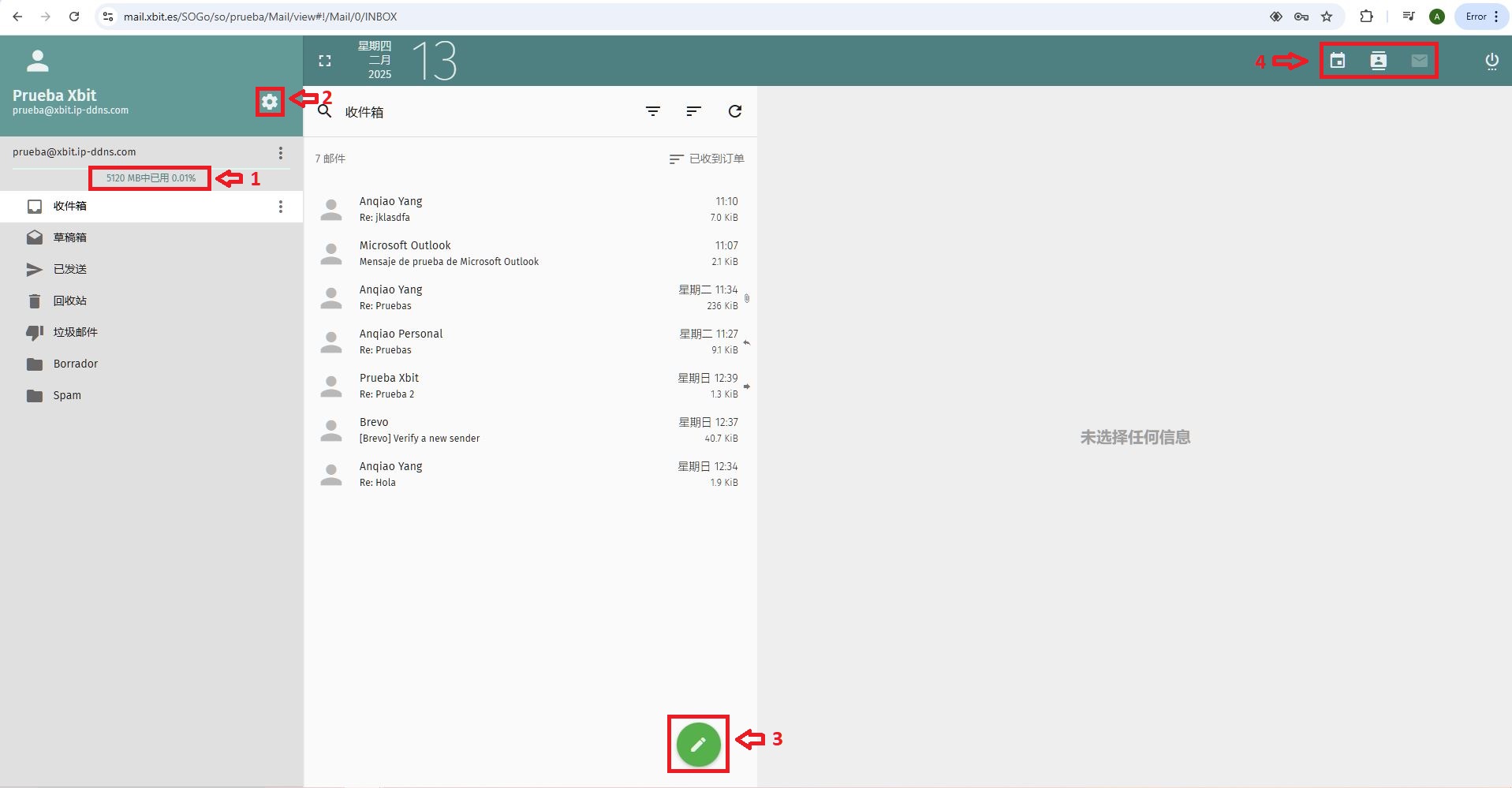The width and height of the screenshot is (1512, 788).
Task: Refresh the mailbox with reload icon
Action: [735, 111]
